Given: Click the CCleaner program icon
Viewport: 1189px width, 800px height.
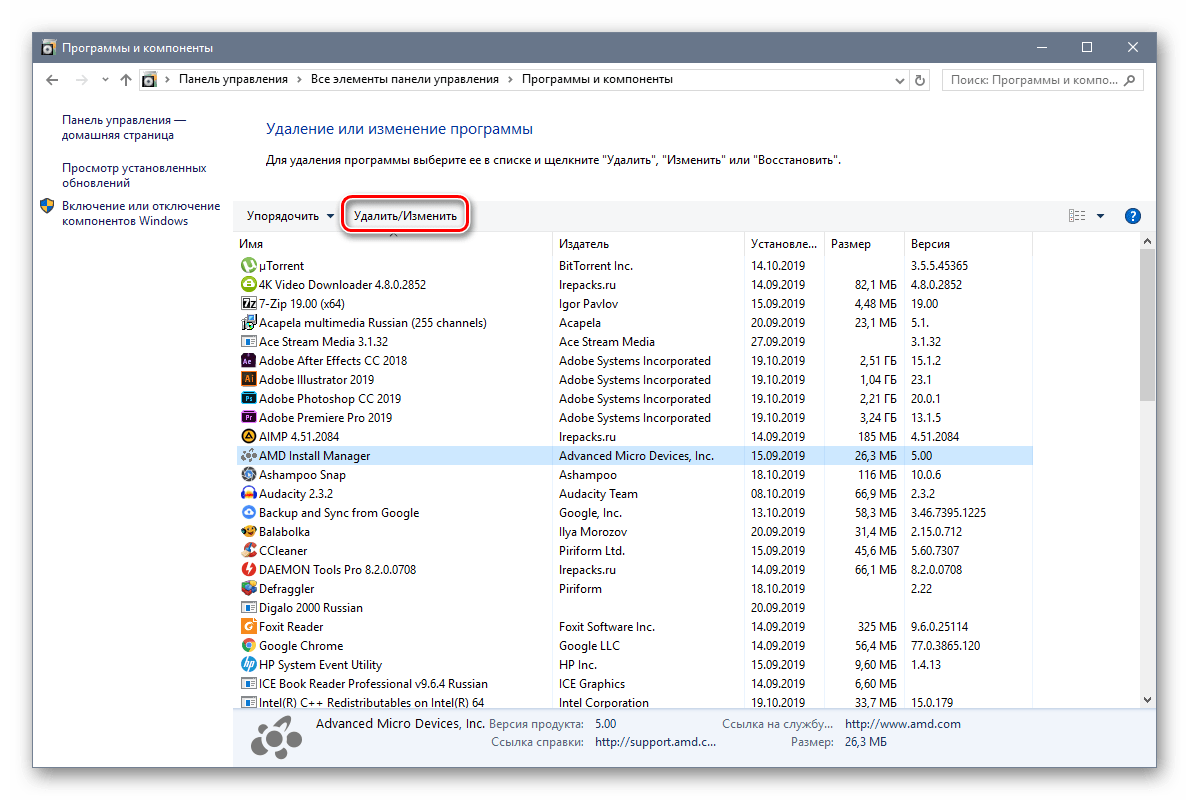Looking at the screenshot, I should 248,551.
